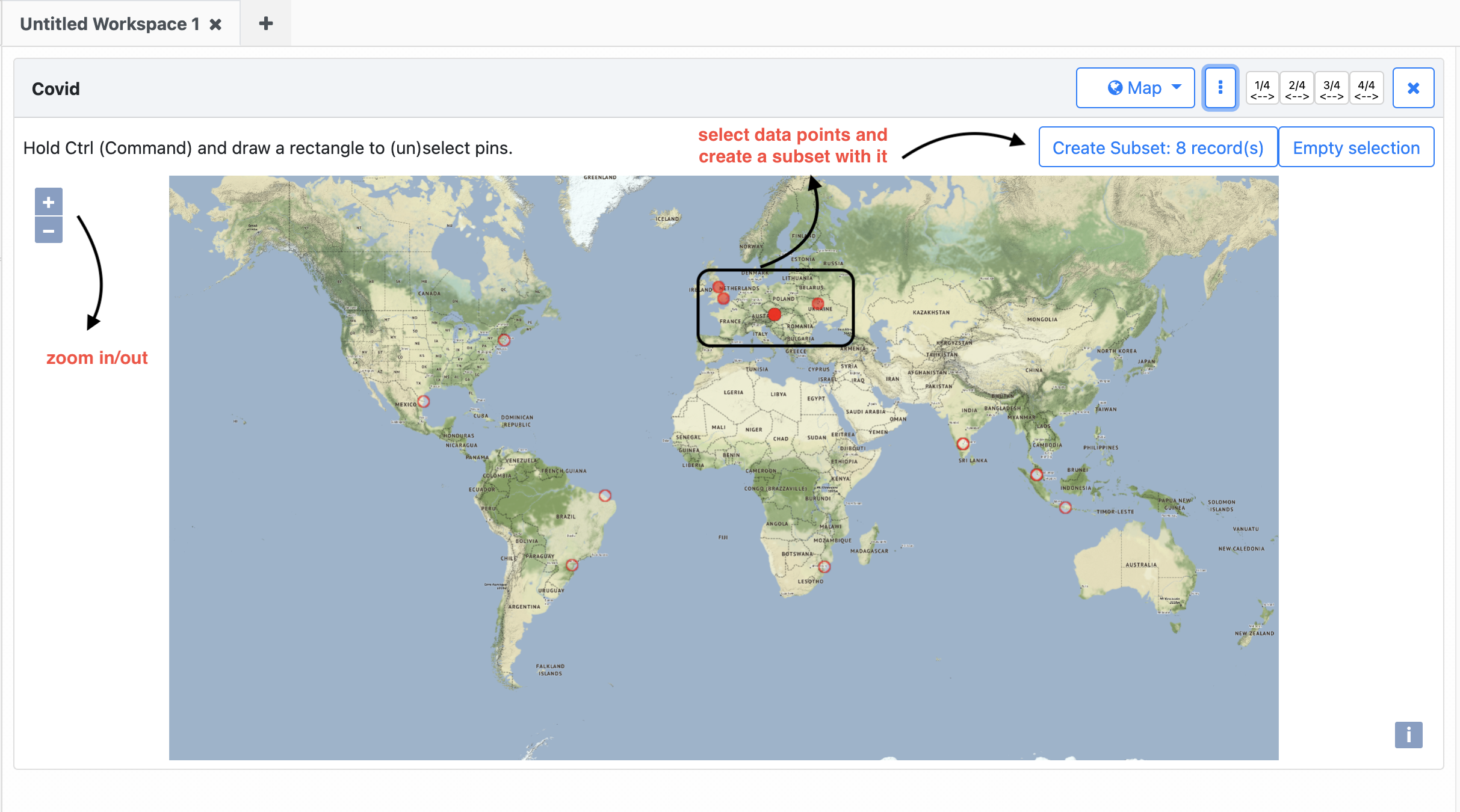Select the Untitled Workspace 1 tab
The width and height of the screenshot is (1460, 812).
pyautogui.click(x=110, y=24)
